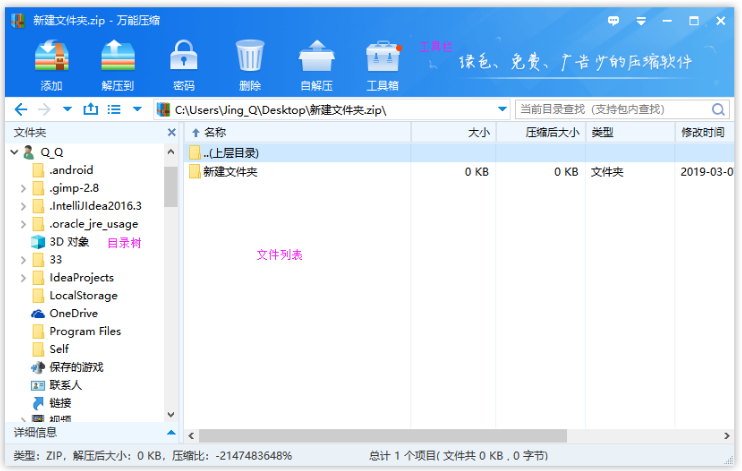The image size is (742, 471).
Task: Sort by the 名称 column header
Action: tap(214, 132)
